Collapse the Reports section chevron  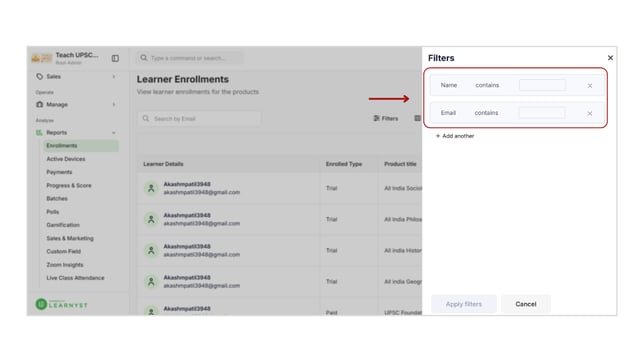114,133
